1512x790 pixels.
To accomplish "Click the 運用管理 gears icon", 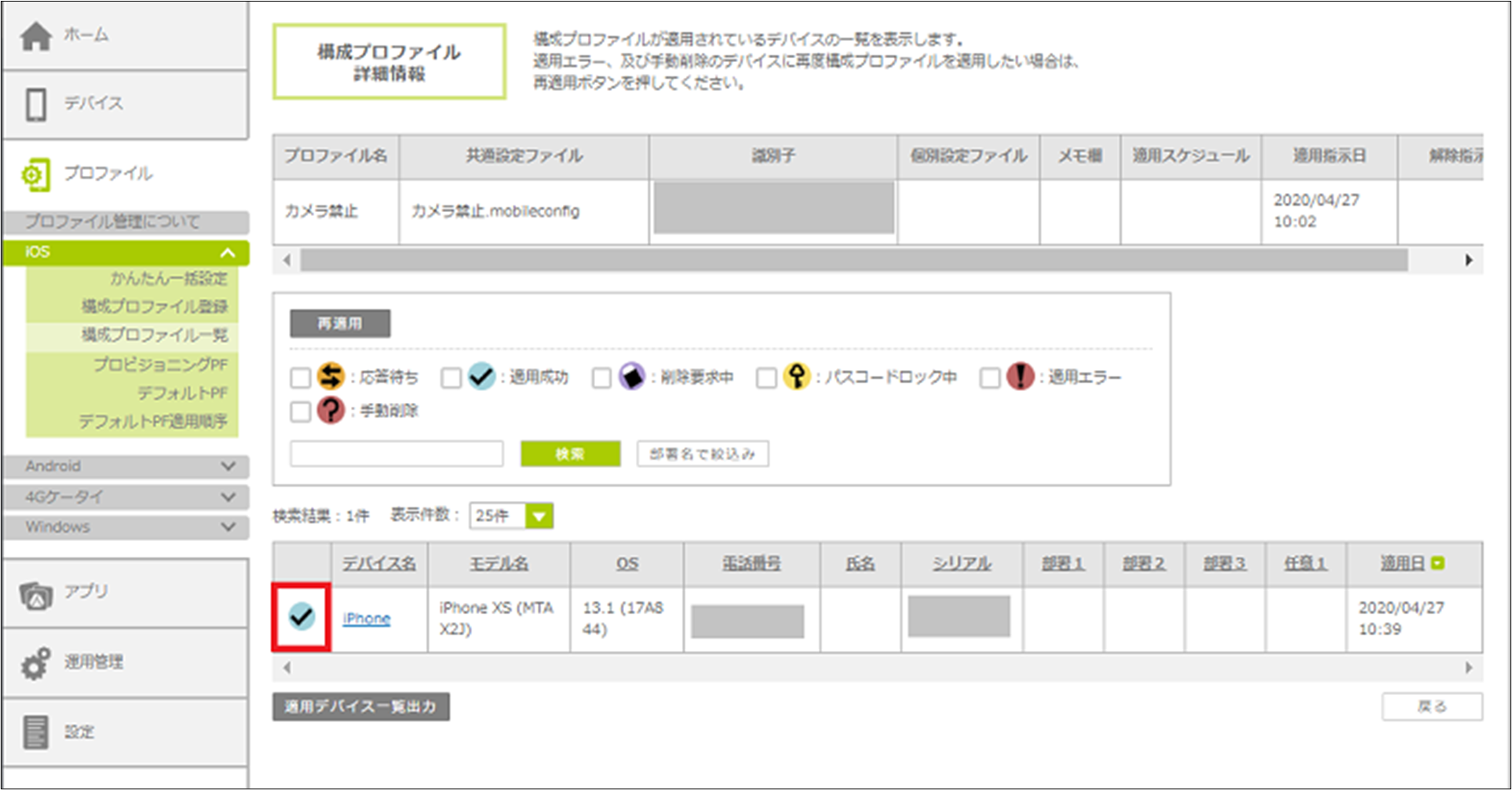I will [36, 664].
